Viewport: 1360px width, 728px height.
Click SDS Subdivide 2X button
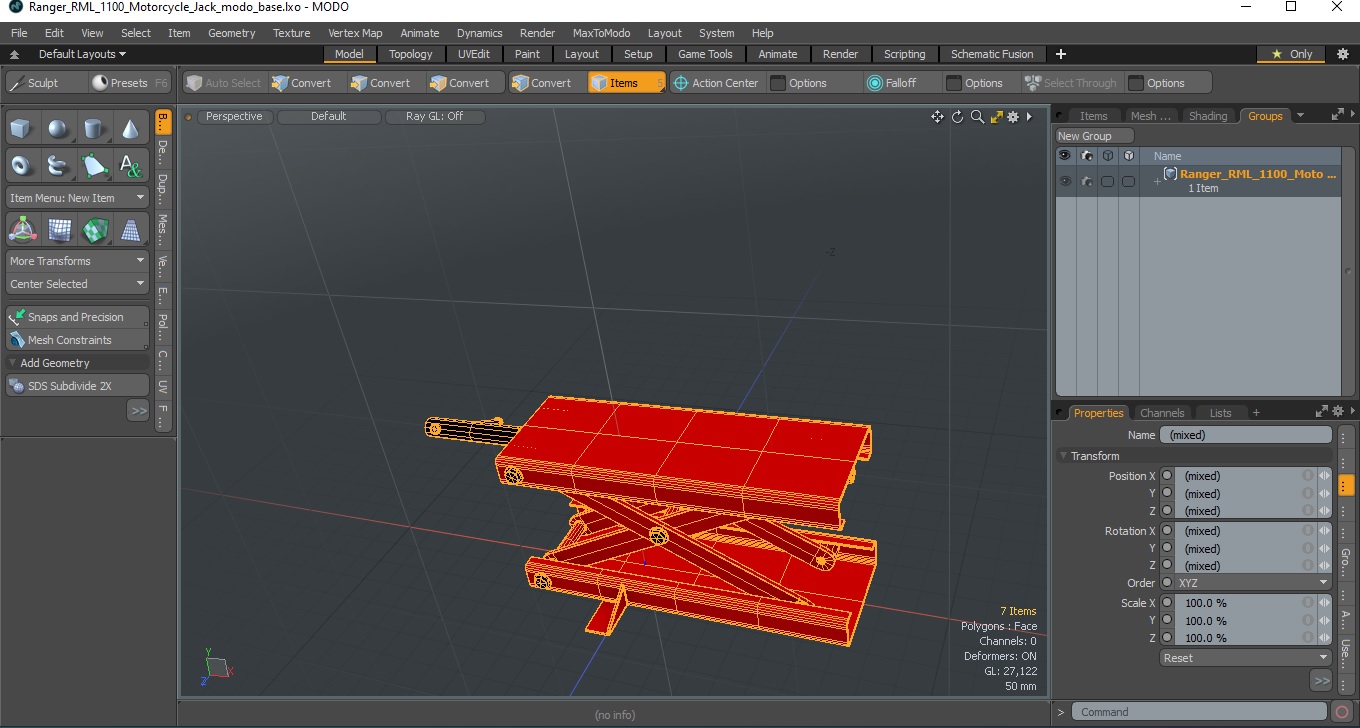click(x=77, y=386)
